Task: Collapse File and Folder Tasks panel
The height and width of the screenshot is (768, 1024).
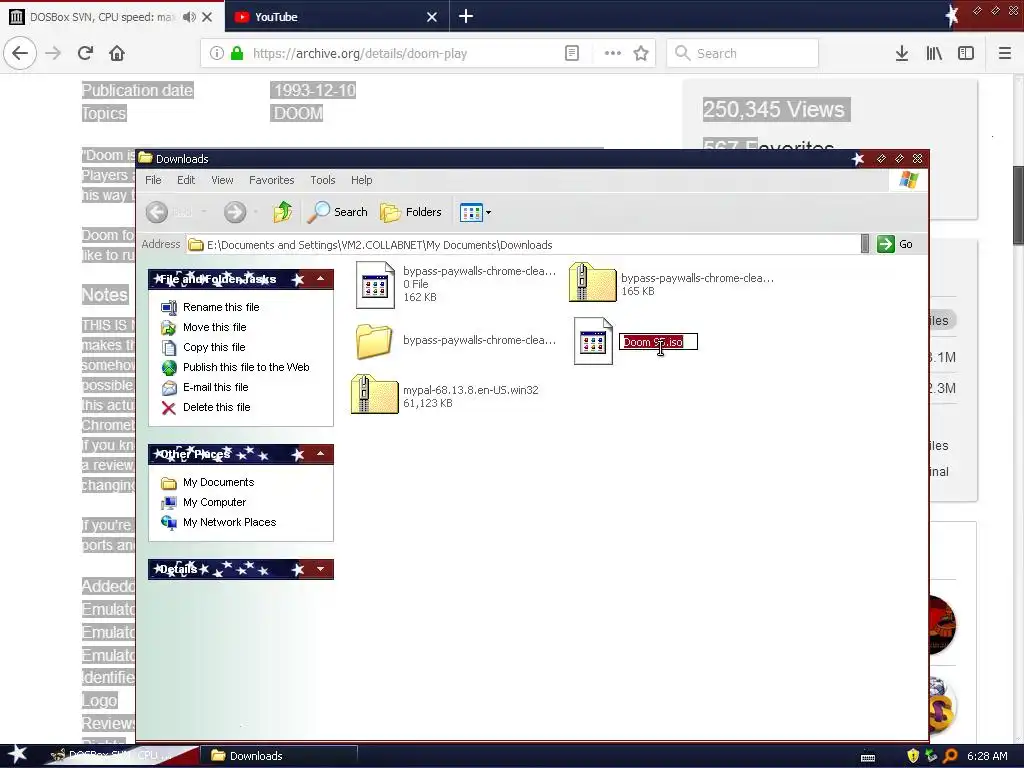Action: (x=321, y=279)
